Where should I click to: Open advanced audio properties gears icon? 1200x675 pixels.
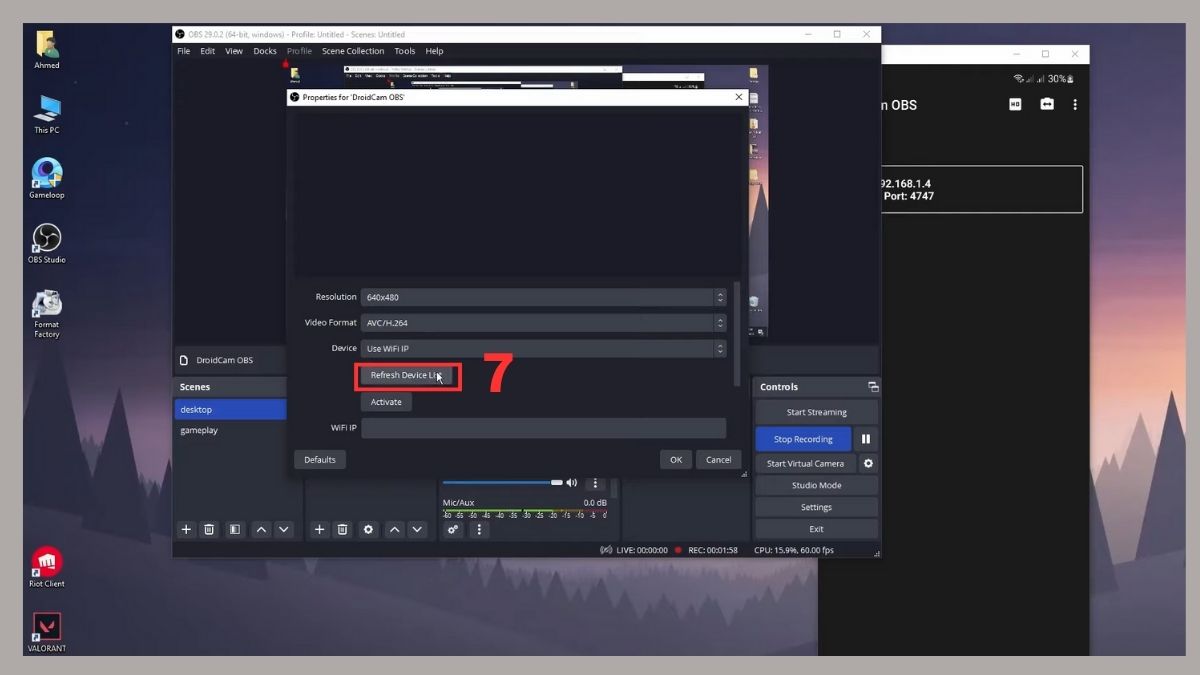click(x=453, y=529)
